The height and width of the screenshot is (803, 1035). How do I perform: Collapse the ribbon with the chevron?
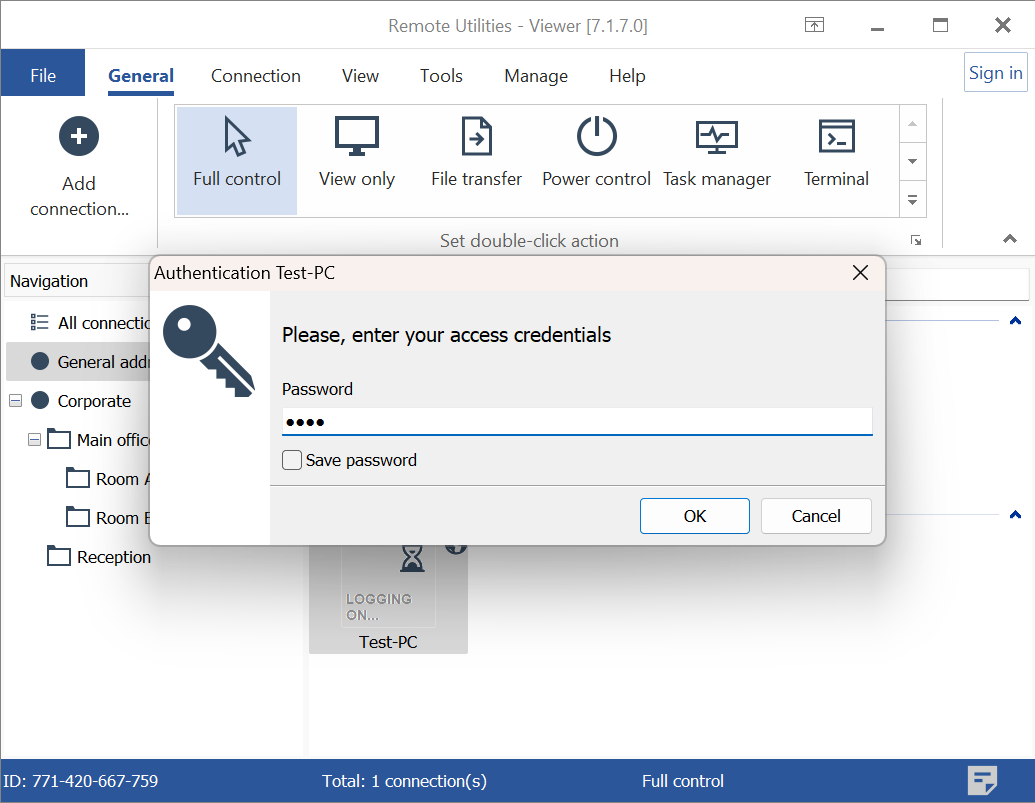pyautogui.click(x=1010, y=239)
